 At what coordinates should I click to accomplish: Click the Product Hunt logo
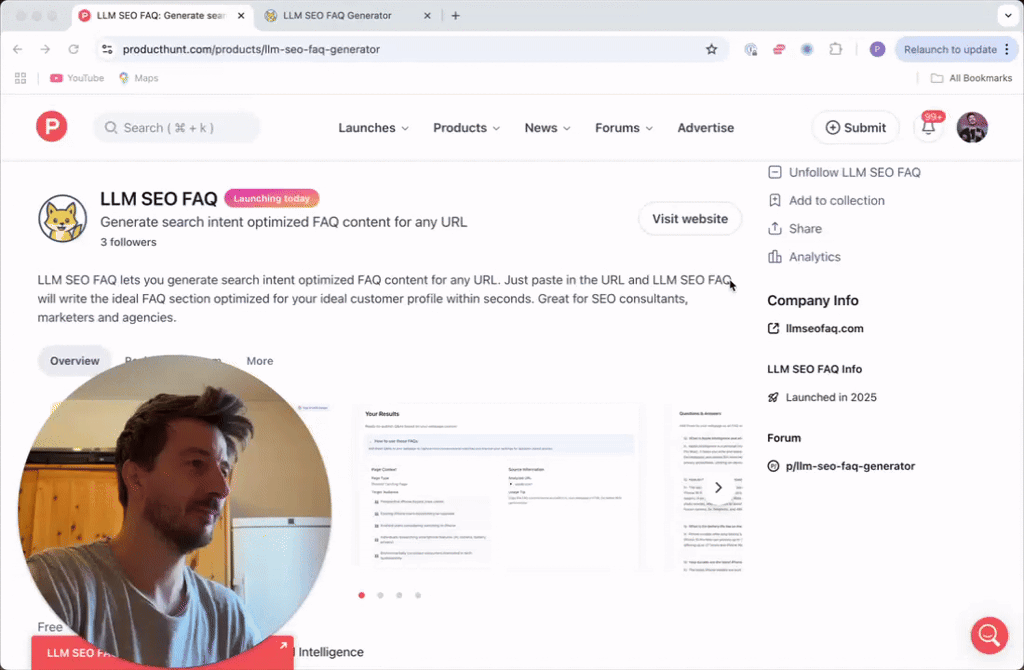[52, 127]
